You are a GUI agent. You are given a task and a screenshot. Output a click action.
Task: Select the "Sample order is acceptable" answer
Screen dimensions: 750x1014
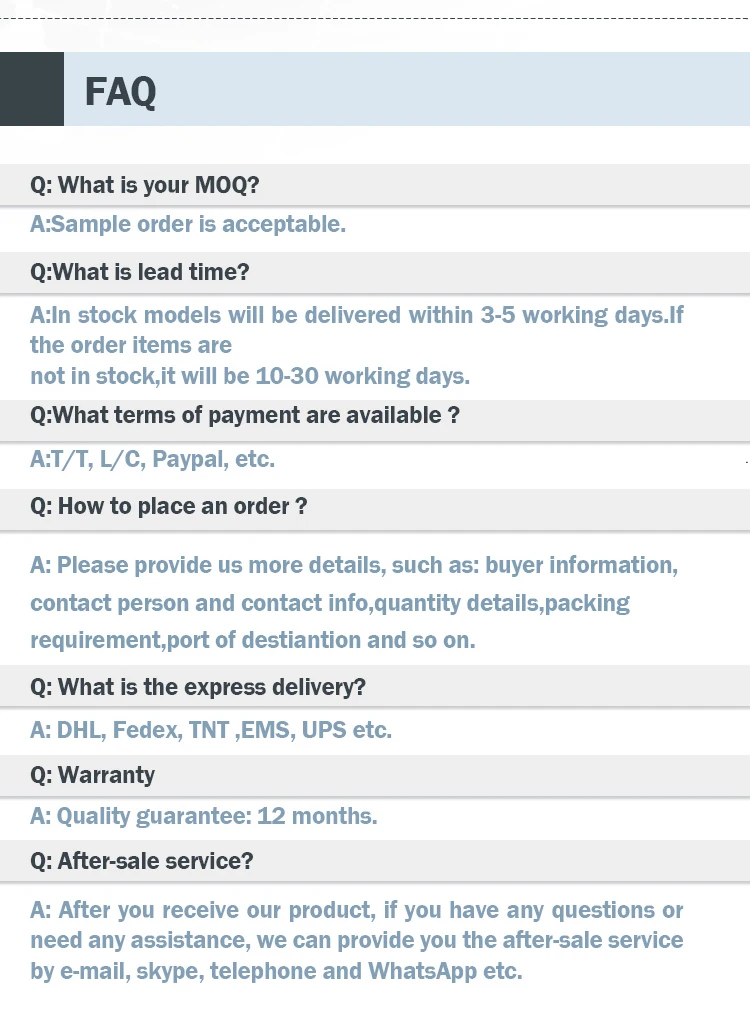tap(188, 224)
